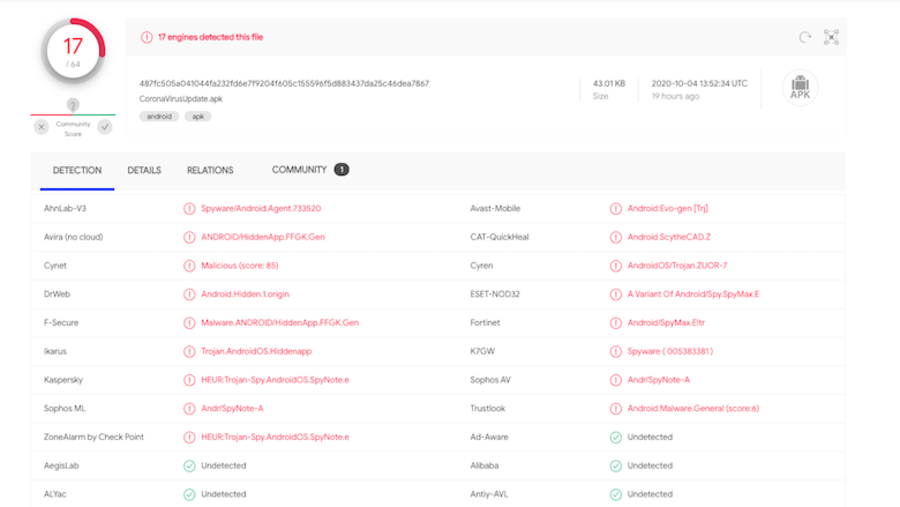Click the Cynet warning icon
This screenshot has width=900, height=507.
tap(189, 266)
